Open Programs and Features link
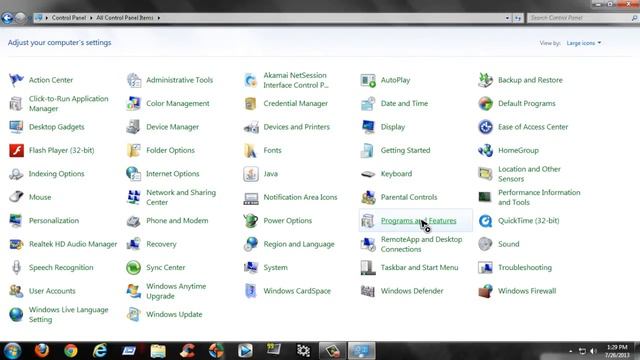Viewport: 640px width, 360px height. click(418, 221)
